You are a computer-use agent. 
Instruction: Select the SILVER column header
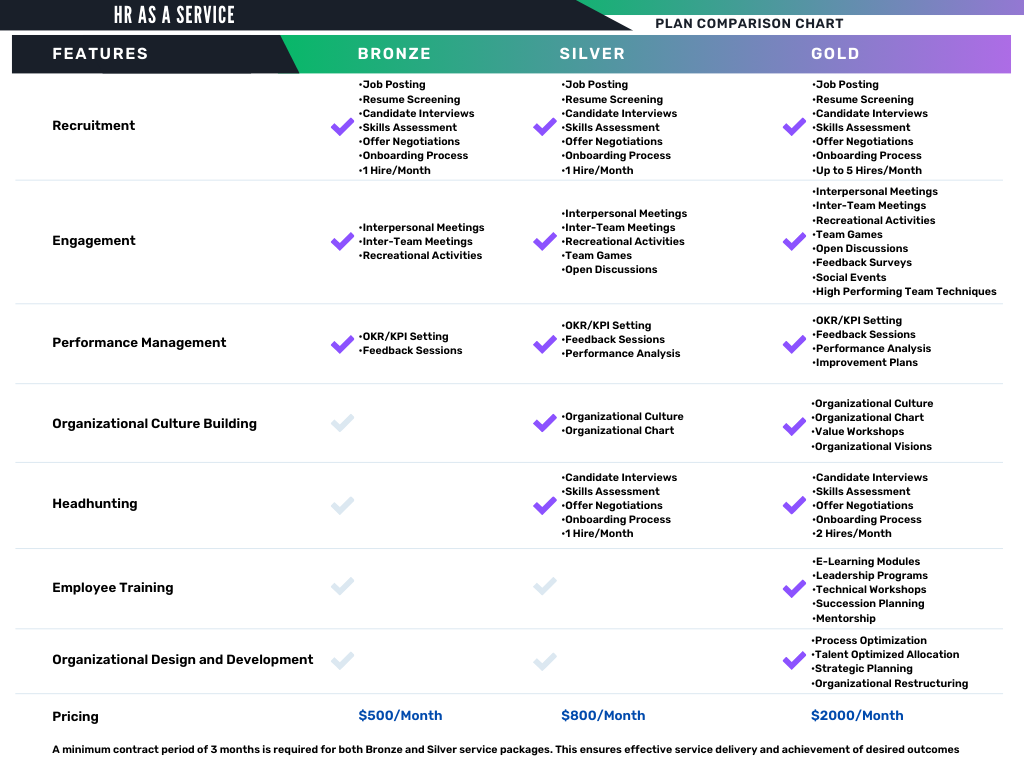[x=592, y=54]
